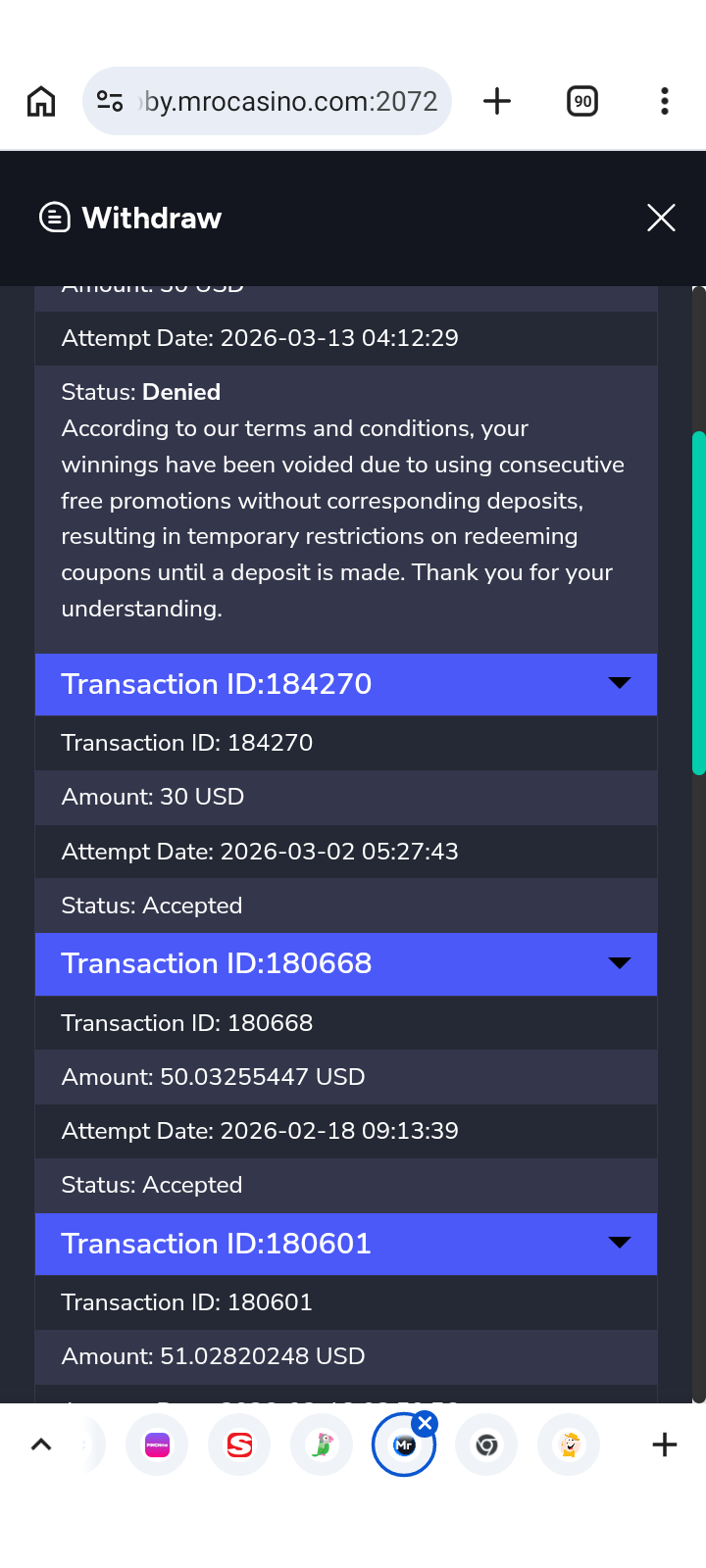Close the Withdraw panel
Screen dimensions: 706x1568
(662, 218)
